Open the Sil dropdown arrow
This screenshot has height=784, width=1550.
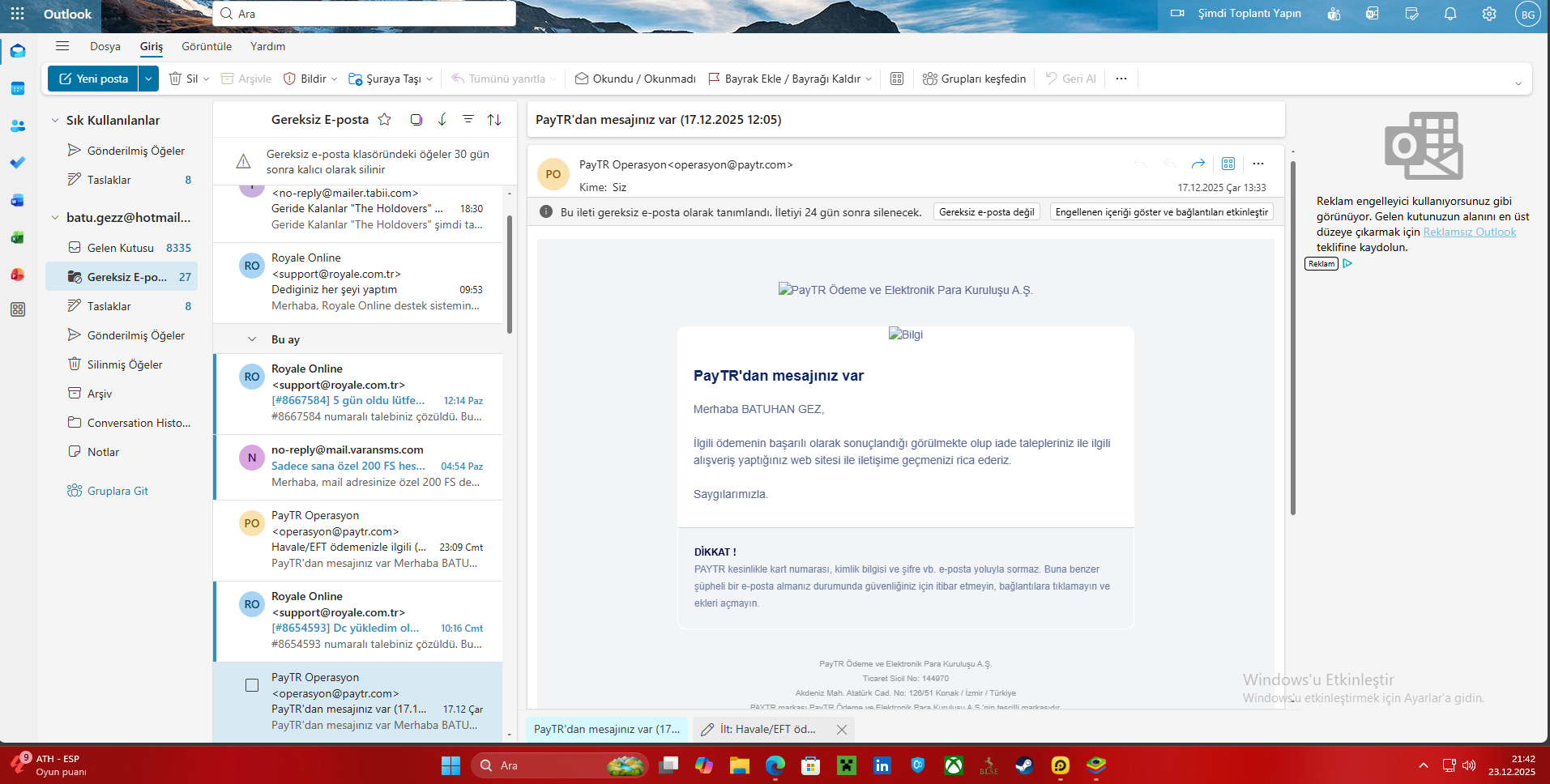206,79
